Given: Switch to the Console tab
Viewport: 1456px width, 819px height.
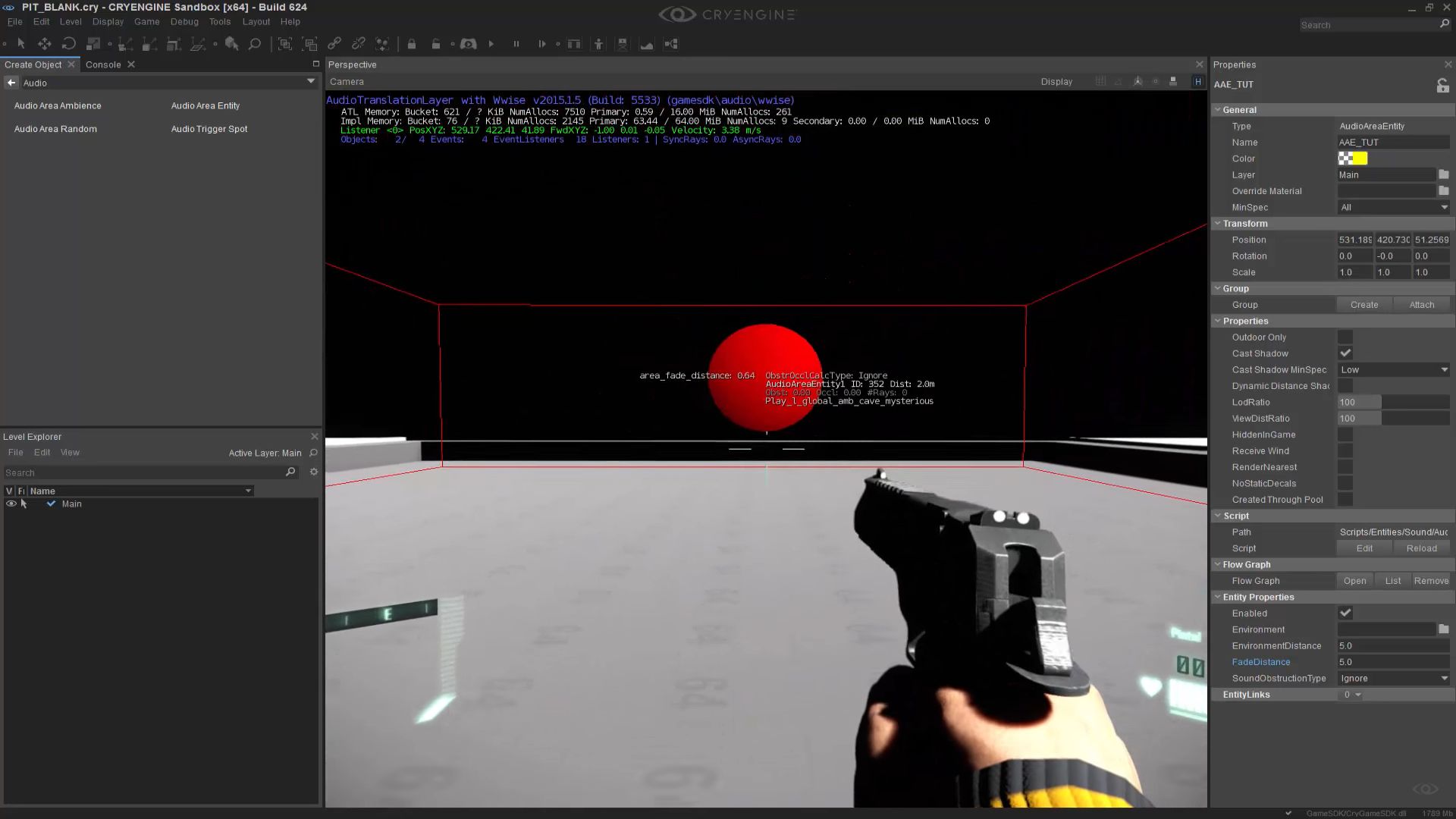Looking at the screenshot, I should [103, 64].
